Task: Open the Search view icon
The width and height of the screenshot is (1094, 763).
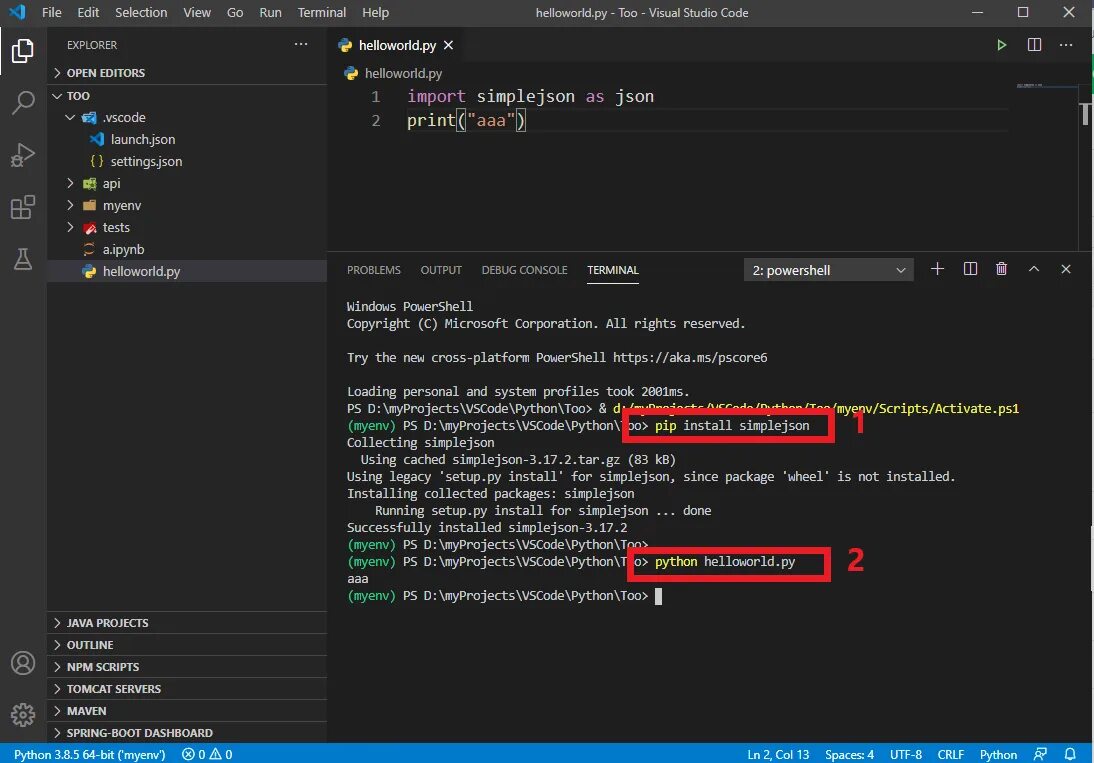Action: [22, 103]
